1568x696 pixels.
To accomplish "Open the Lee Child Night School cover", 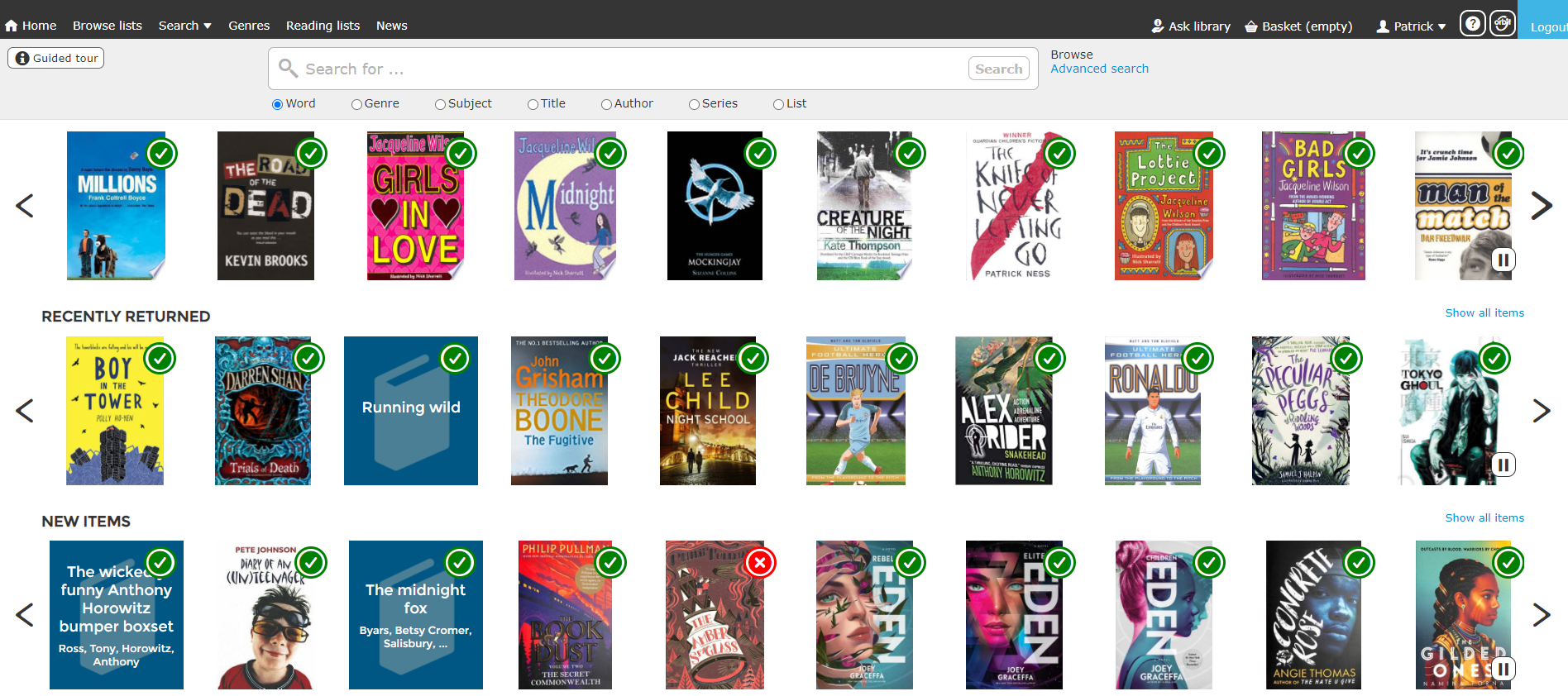I will tap(708, 411).
